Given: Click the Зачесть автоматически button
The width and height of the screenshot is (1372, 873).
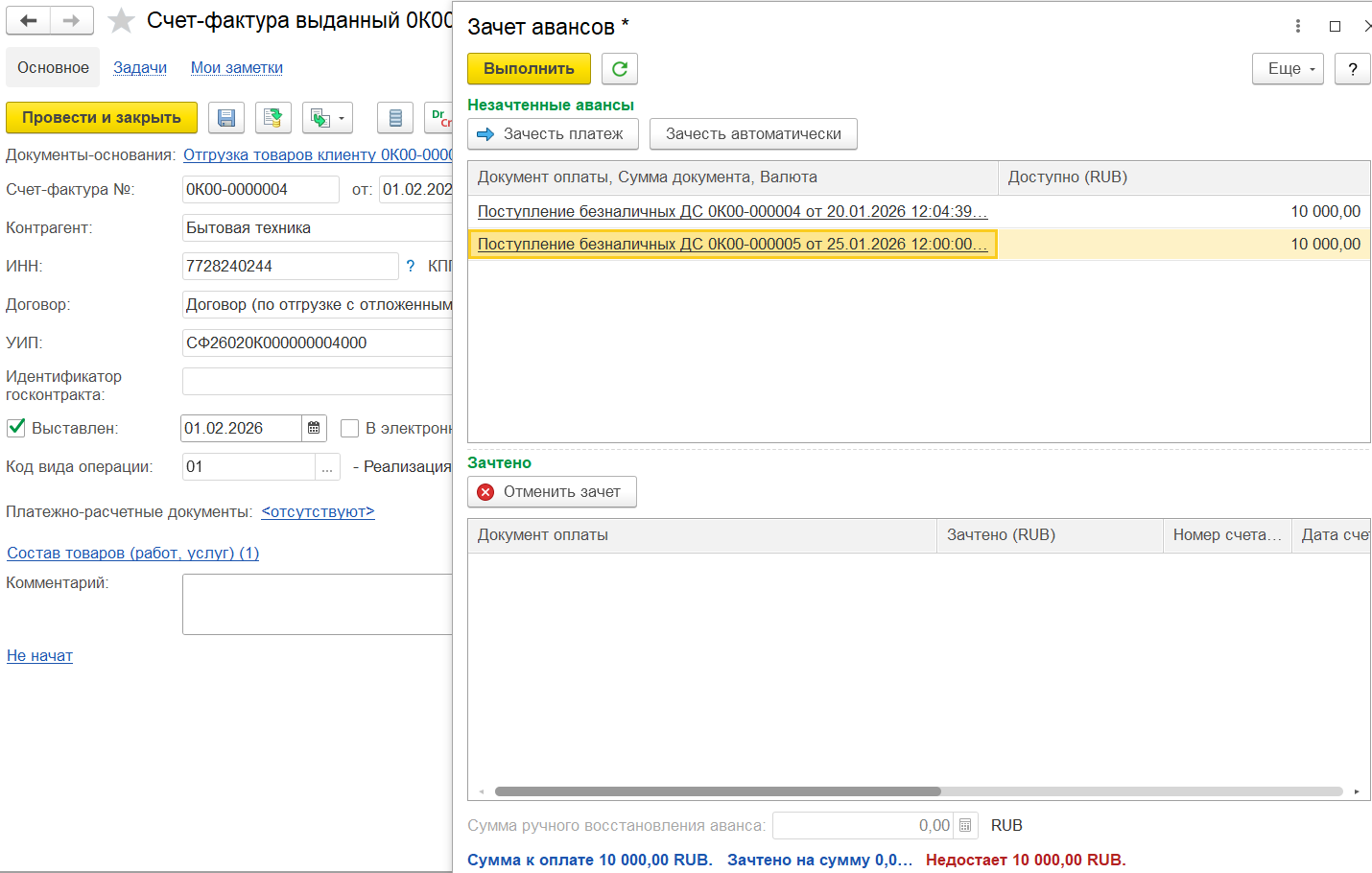Looking at the screenshot, I should click(x=753, y=133).
